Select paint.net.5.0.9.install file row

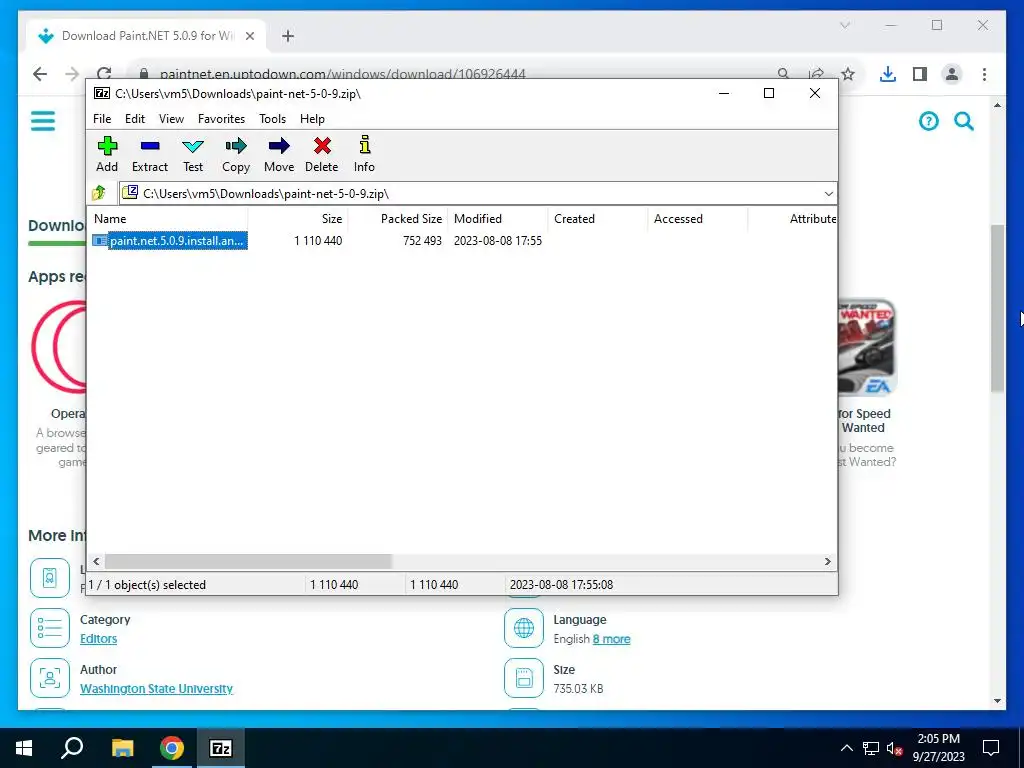[x=170, y=240]
